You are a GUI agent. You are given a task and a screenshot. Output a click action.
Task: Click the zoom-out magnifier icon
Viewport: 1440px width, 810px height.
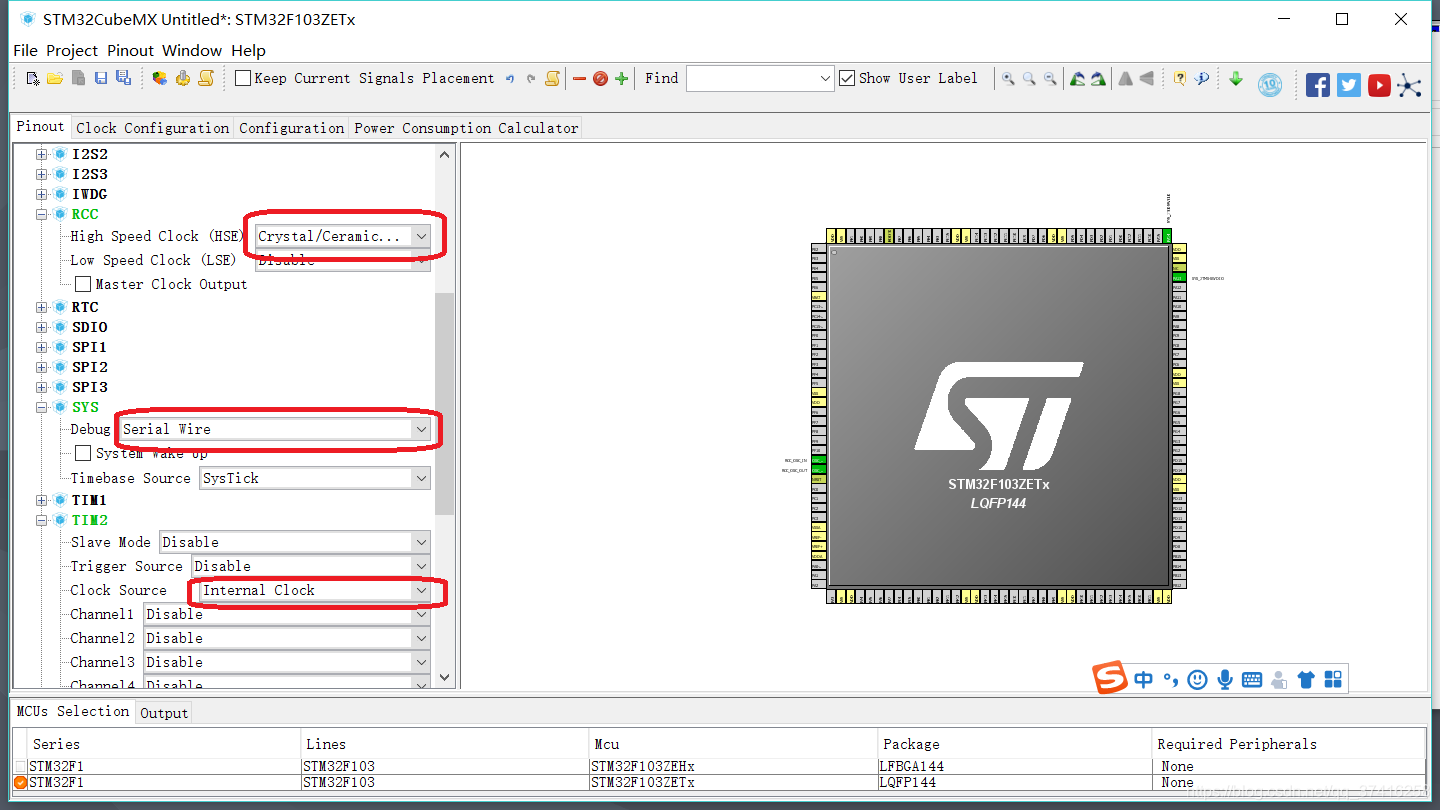click(1050, 78)
